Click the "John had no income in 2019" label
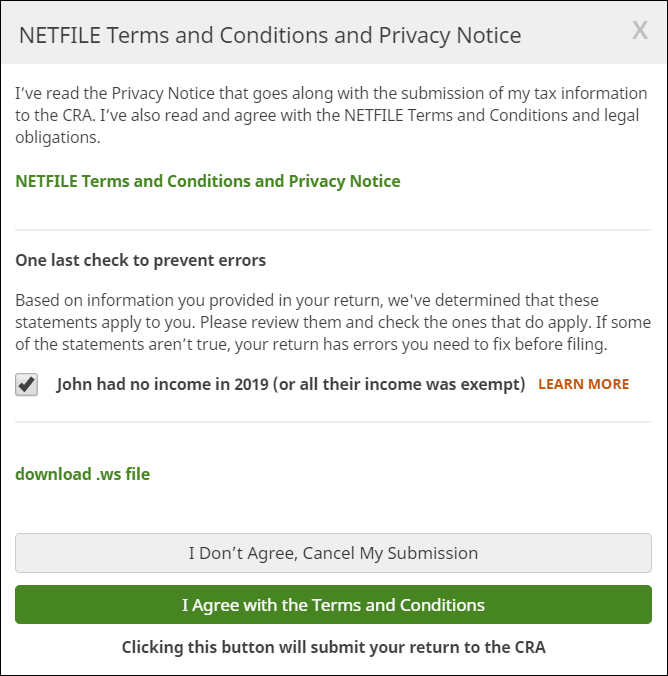Screen dimensions: 668x676 click(291, 384)
